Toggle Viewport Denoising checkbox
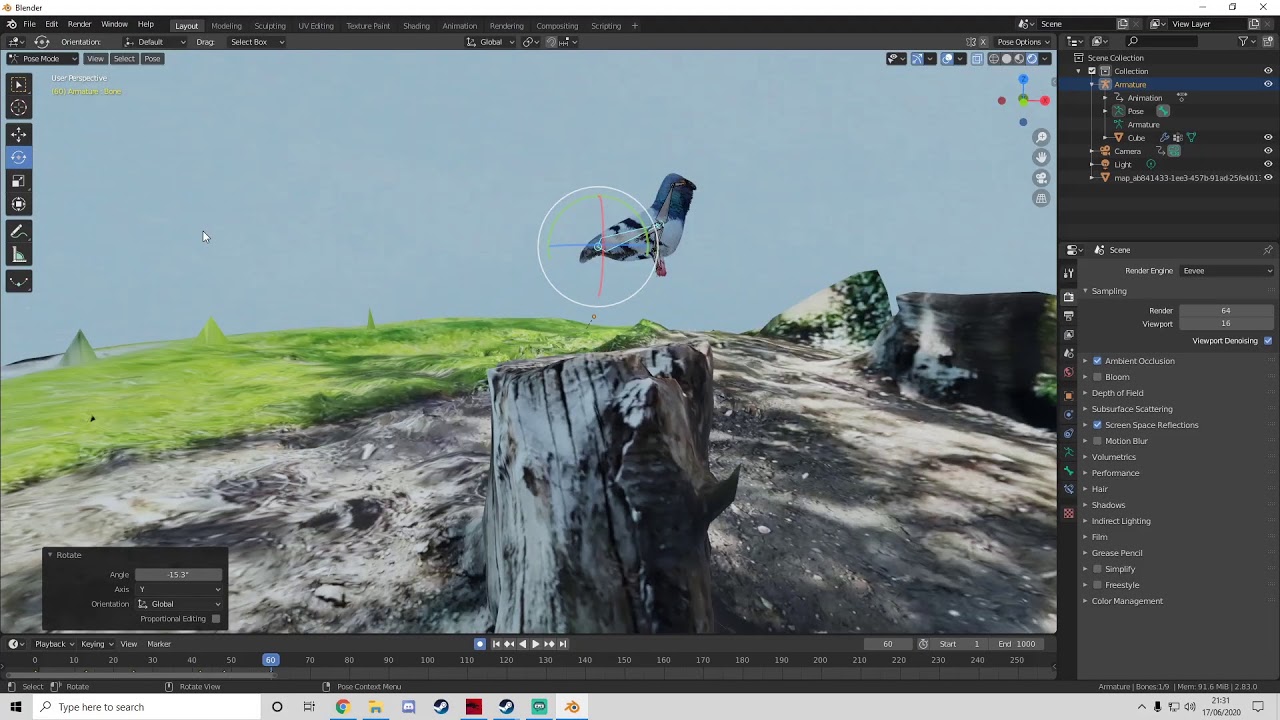 click(x=1268, y=341)
